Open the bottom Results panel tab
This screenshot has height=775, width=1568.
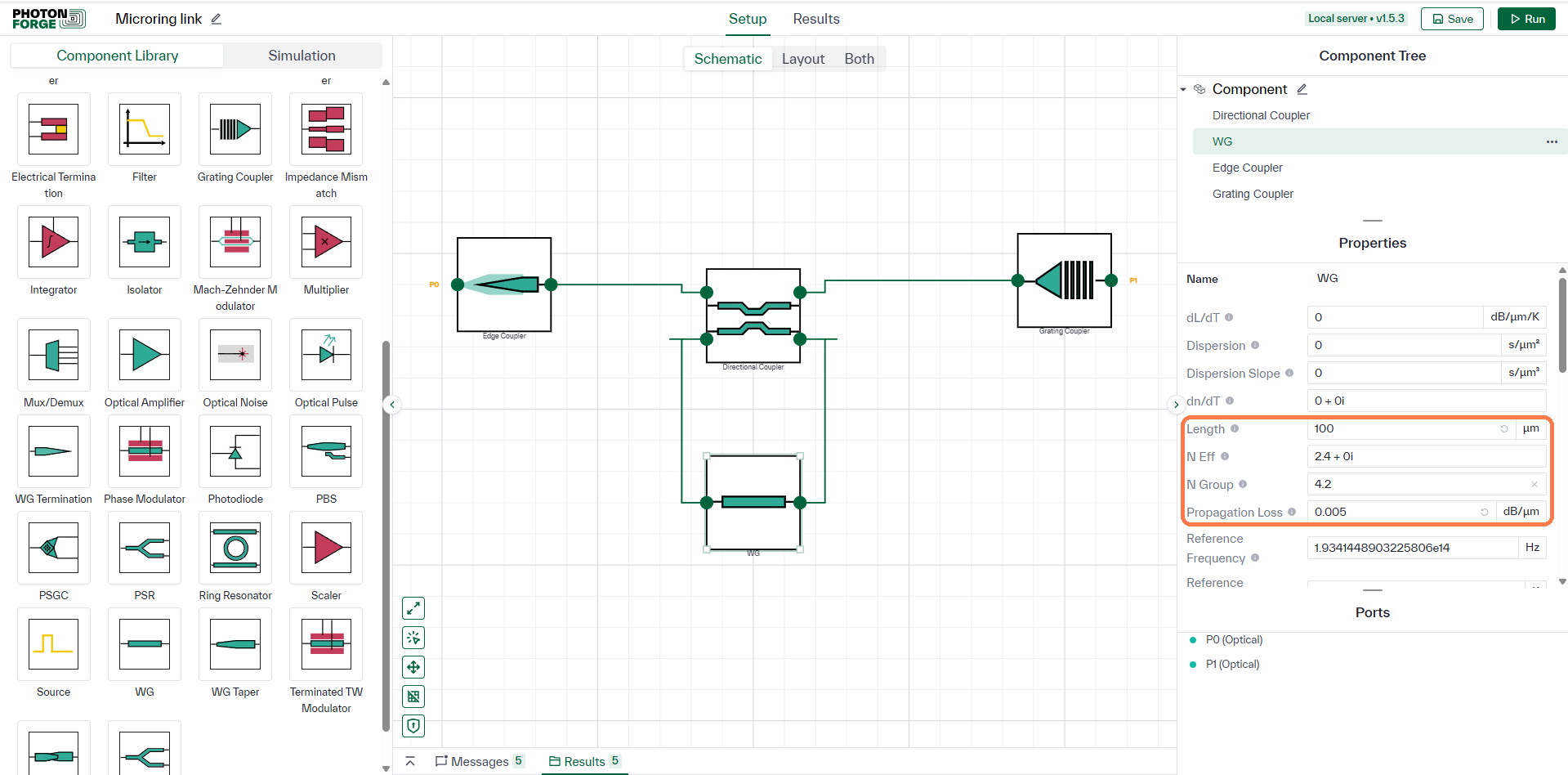coord(584,761)
